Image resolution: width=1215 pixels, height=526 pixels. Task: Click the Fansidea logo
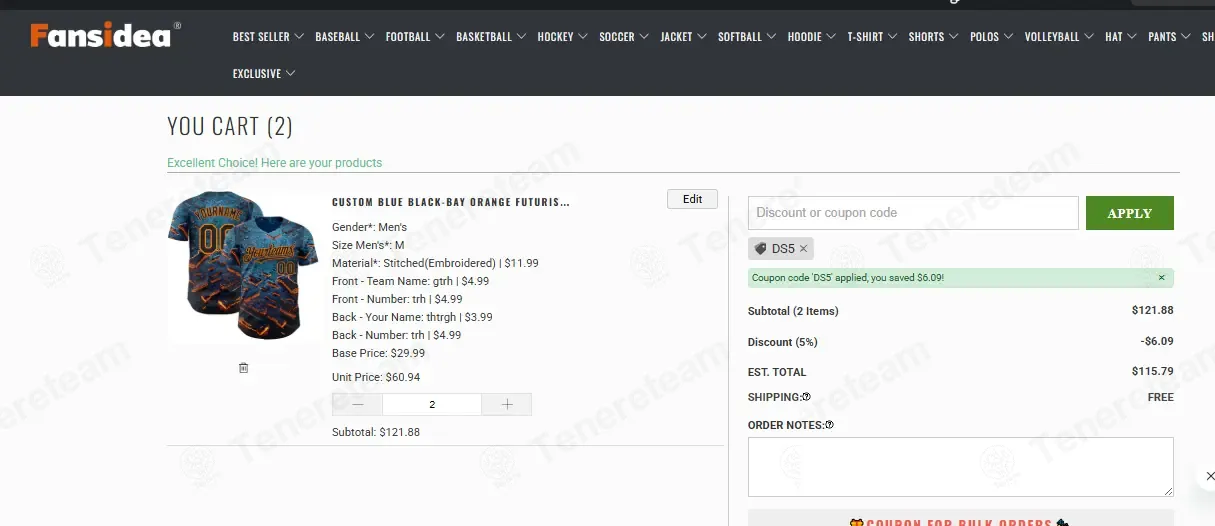click(x=105, y=35)
